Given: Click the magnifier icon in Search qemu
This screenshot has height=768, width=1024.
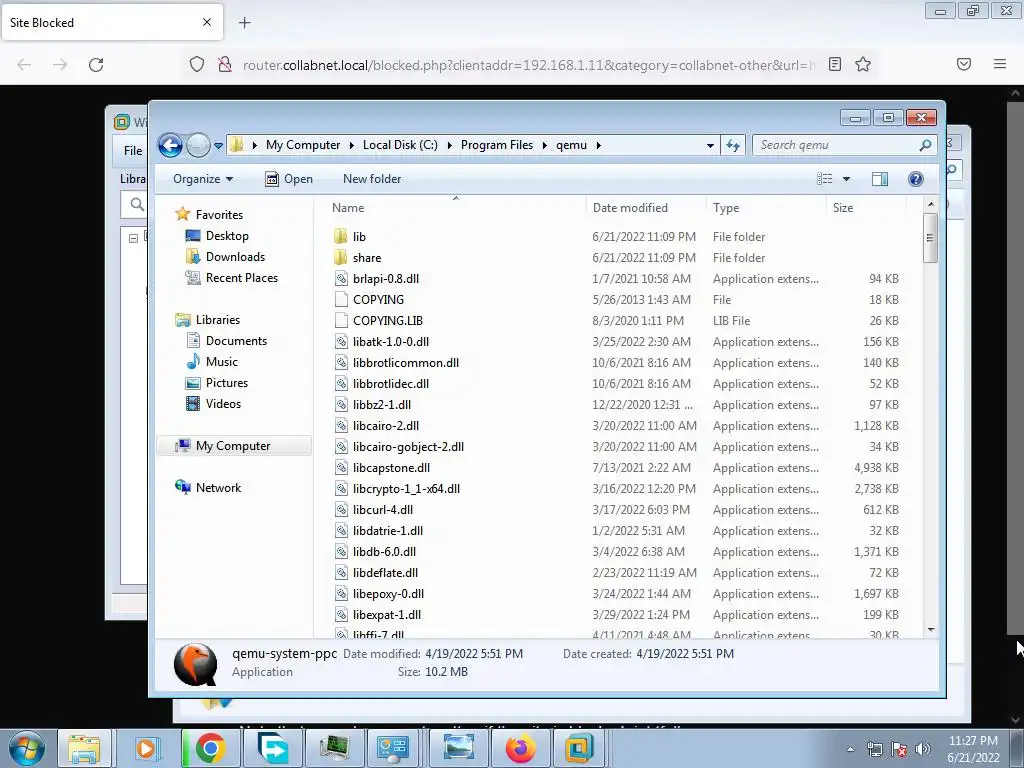Looking at the screenshot, I should pos(925,145).
